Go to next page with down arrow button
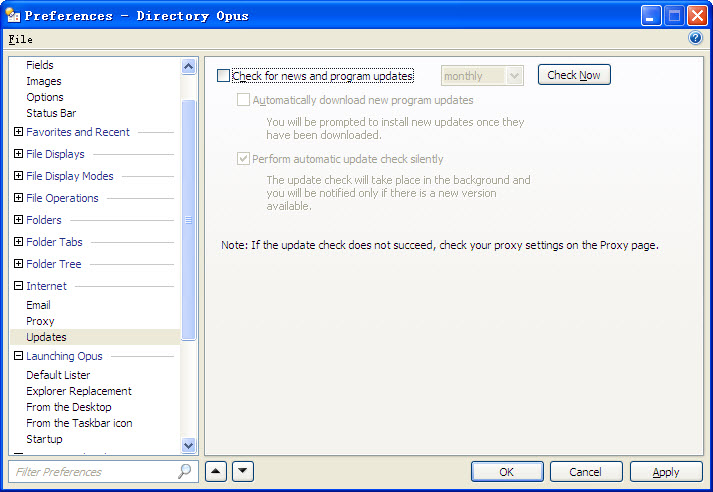This screenshot has height=492, width=713. point(243,471)
